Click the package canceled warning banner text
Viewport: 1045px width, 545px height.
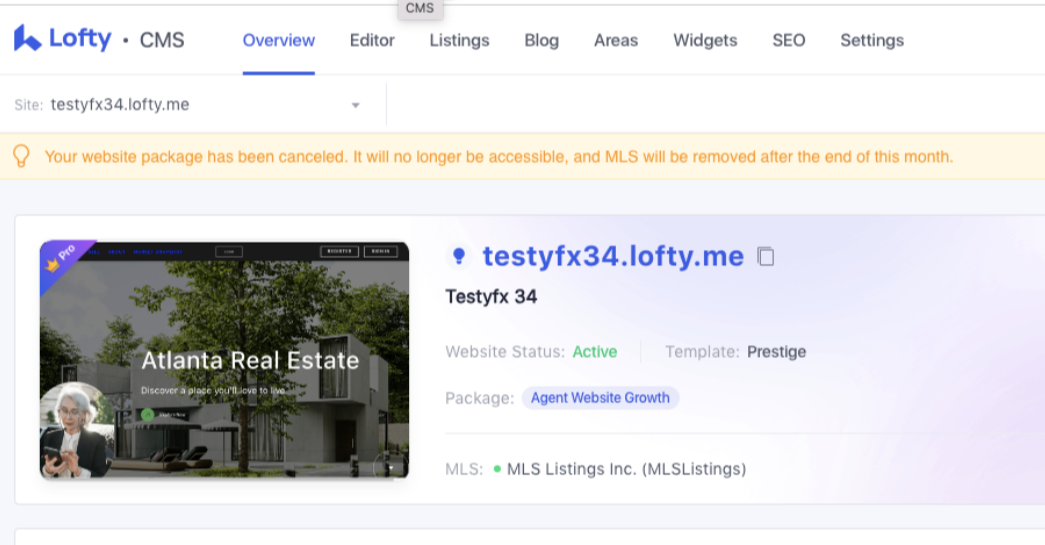[499, 157]
